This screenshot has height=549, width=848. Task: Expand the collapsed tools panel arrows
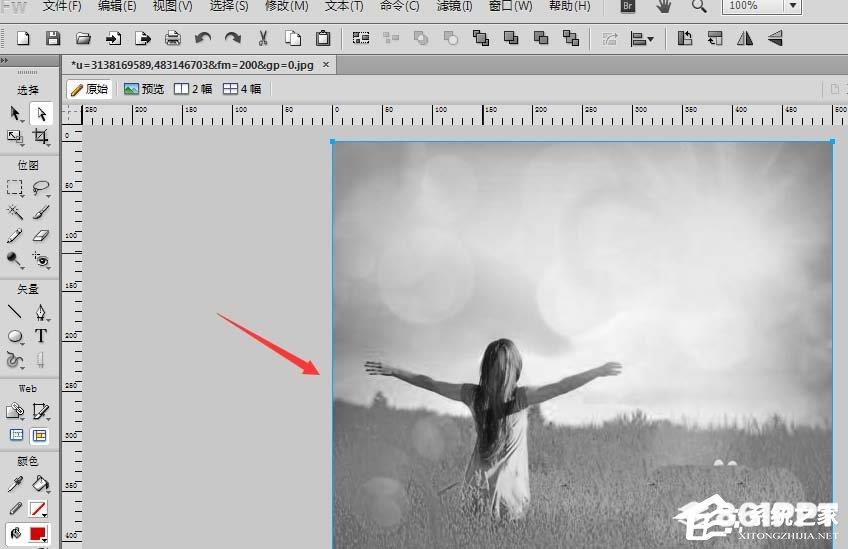pos(4,61)
